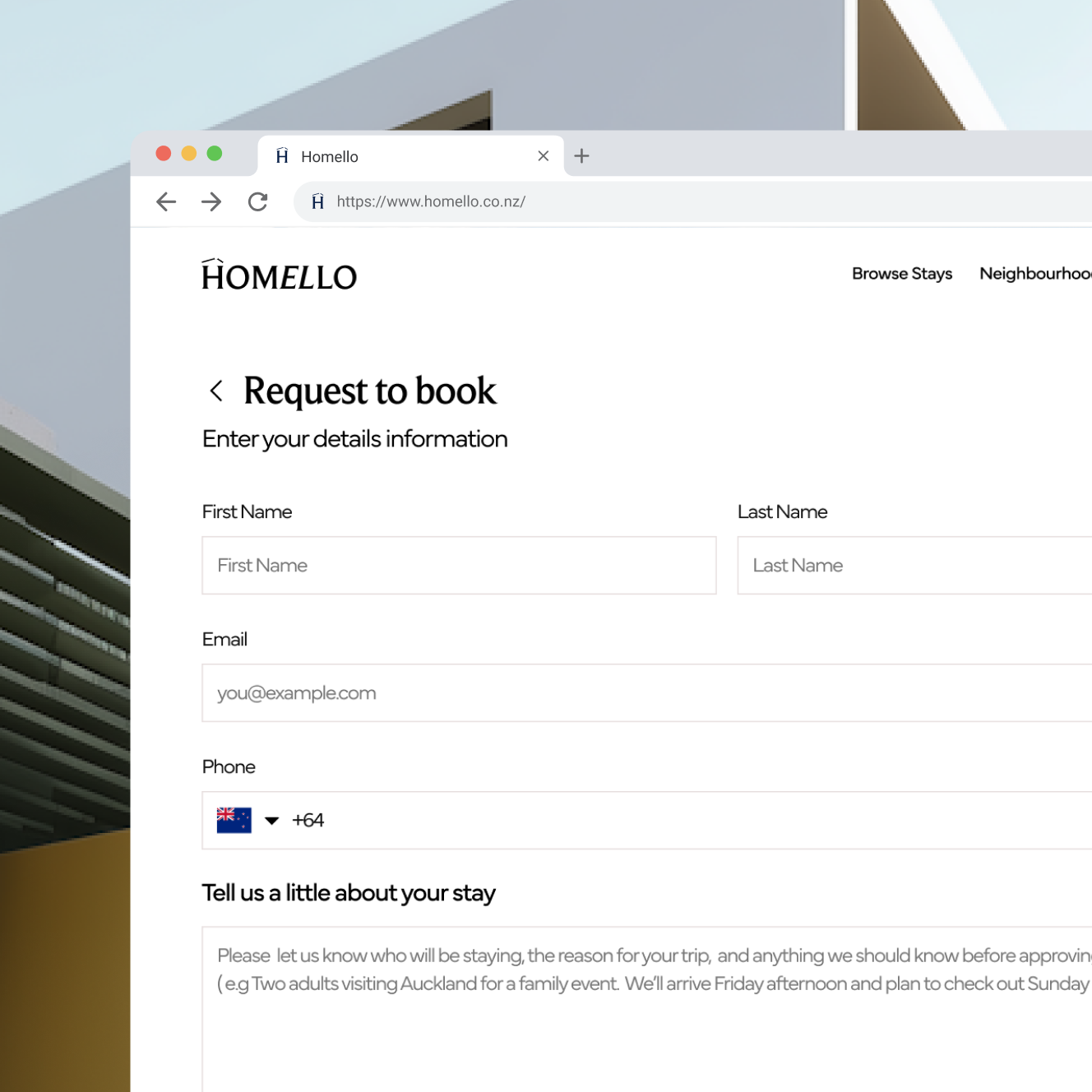Focus the Email field

pyautogui.click(x=647, y=693)
